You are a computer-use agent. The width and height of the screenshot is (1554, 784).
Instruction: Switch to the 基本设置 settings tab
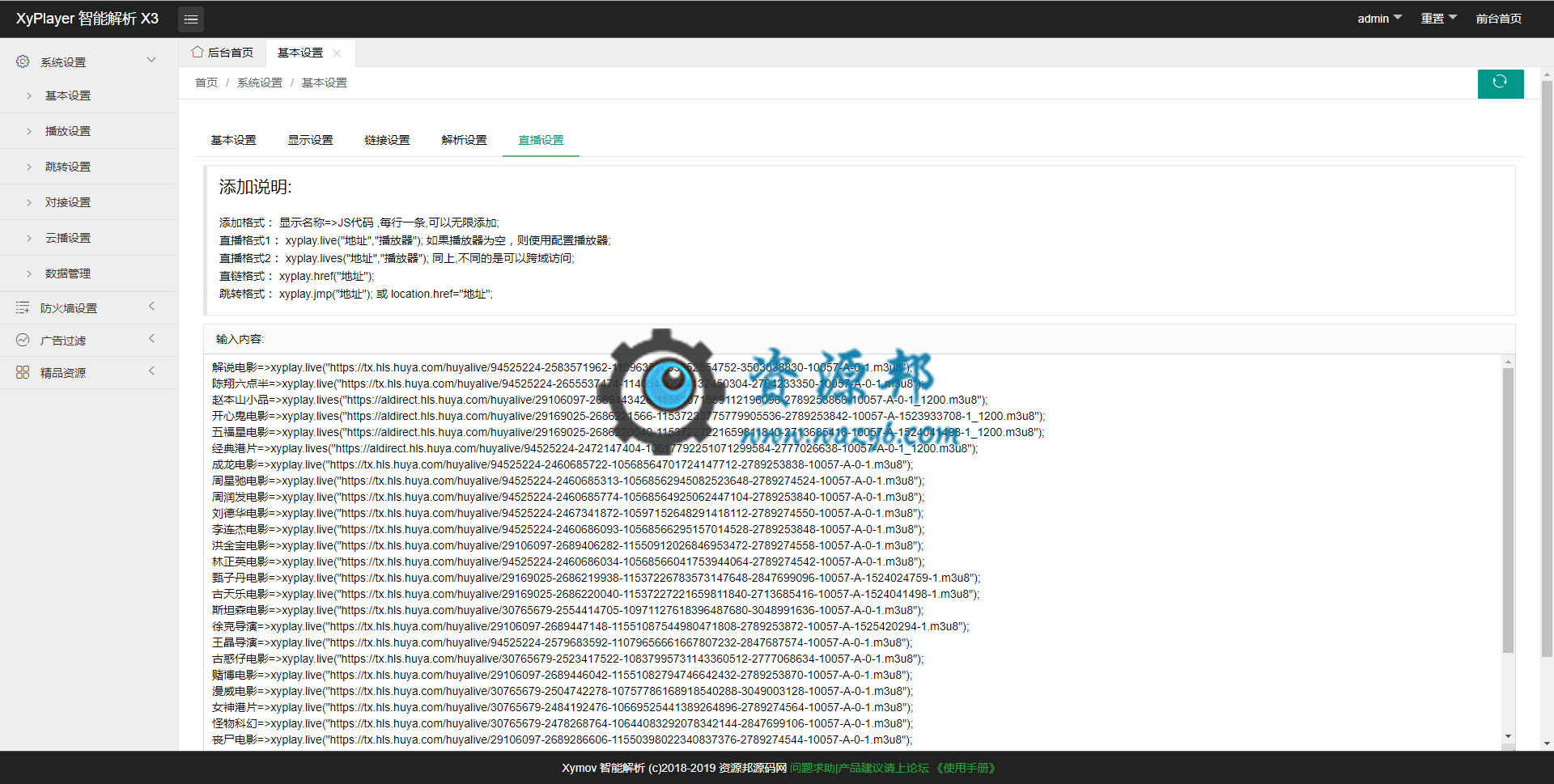(233, 140)
